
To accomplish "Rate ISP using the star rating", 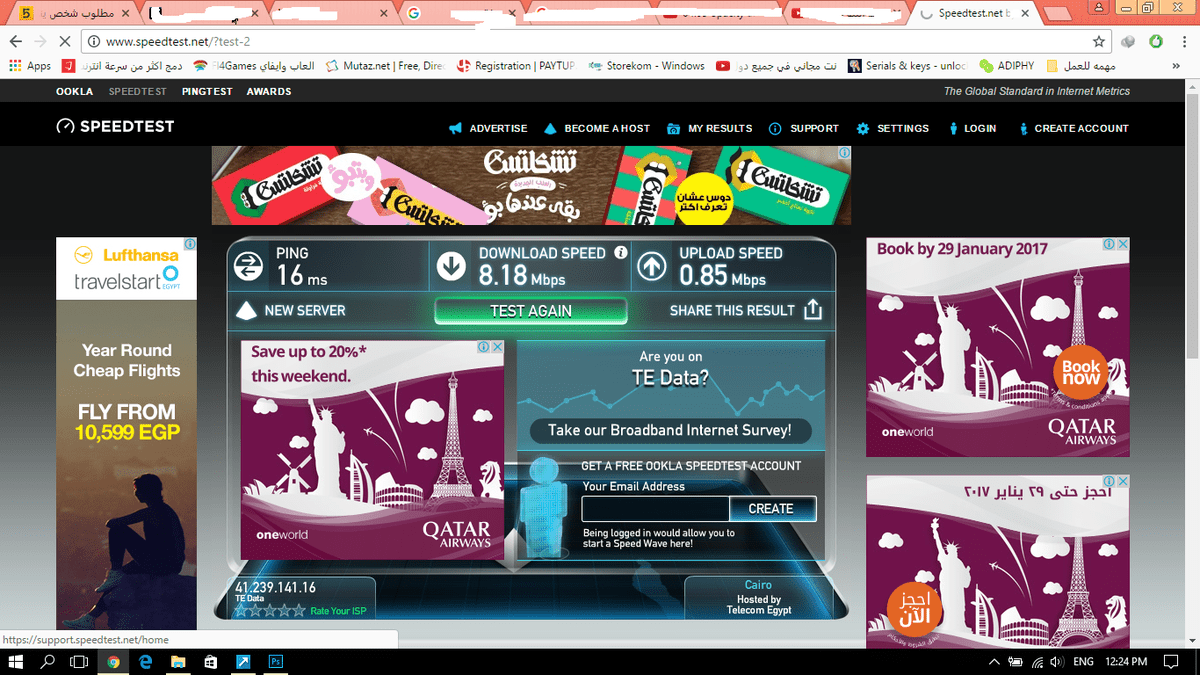I will point(270,610).
